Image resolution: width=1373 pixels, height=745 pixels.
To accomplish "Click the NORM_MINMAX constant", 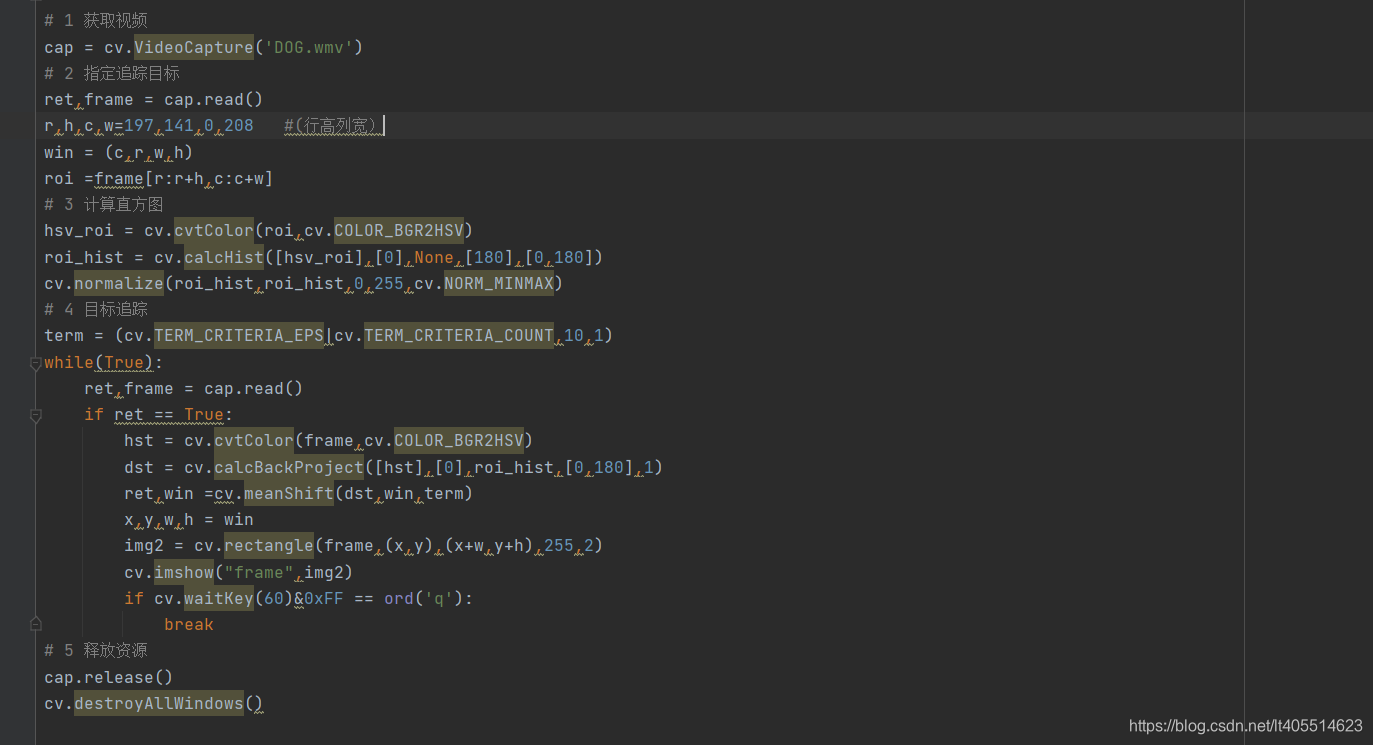I will pos(499,283).
